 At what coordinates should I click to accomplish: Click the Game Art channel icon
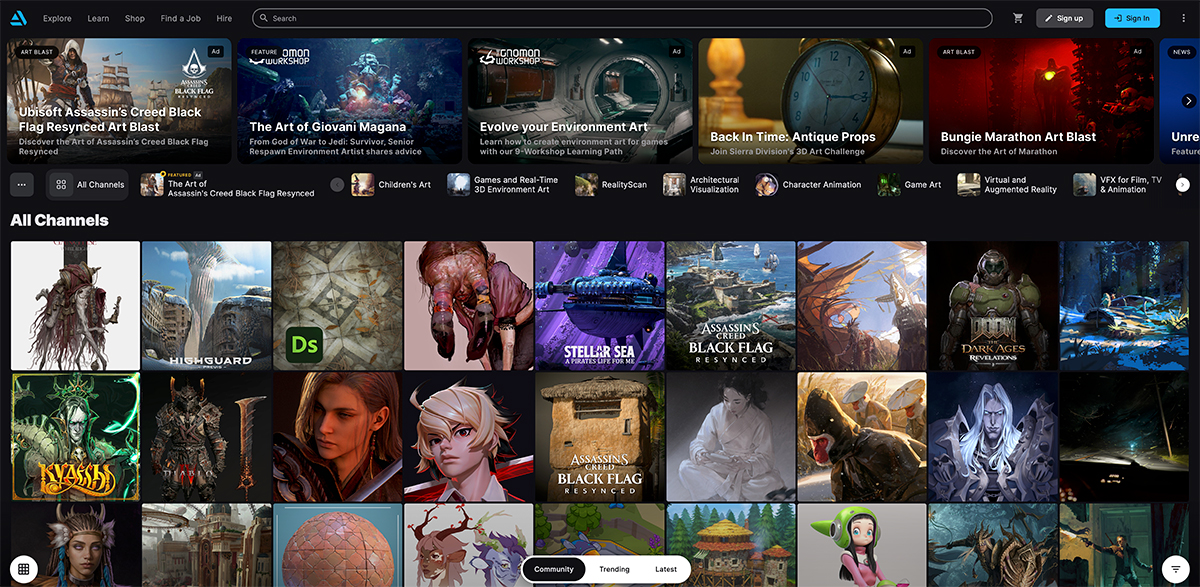click(889, 185)
